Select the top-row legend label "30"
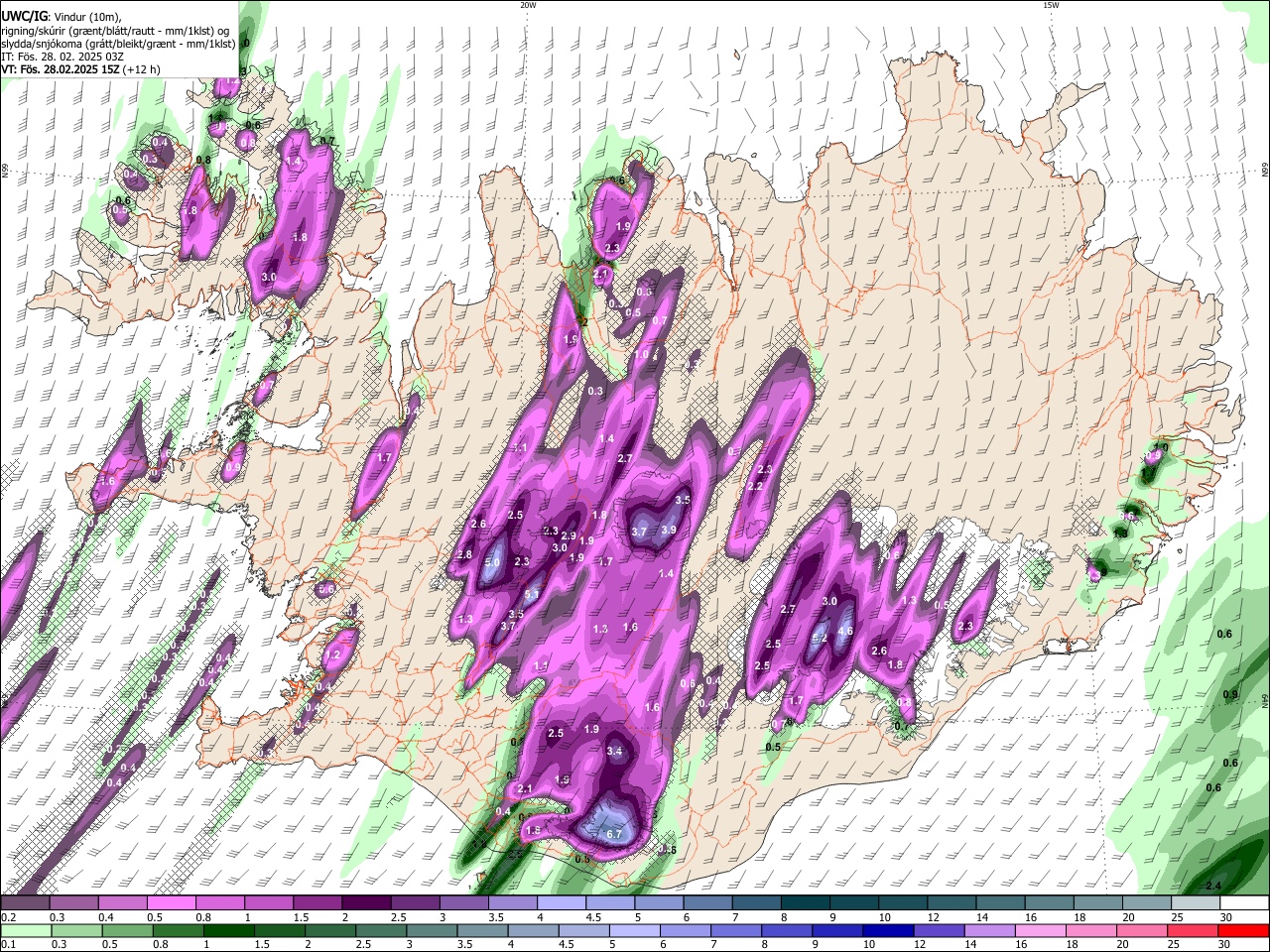The image size is (1270, 952). 1225,917
